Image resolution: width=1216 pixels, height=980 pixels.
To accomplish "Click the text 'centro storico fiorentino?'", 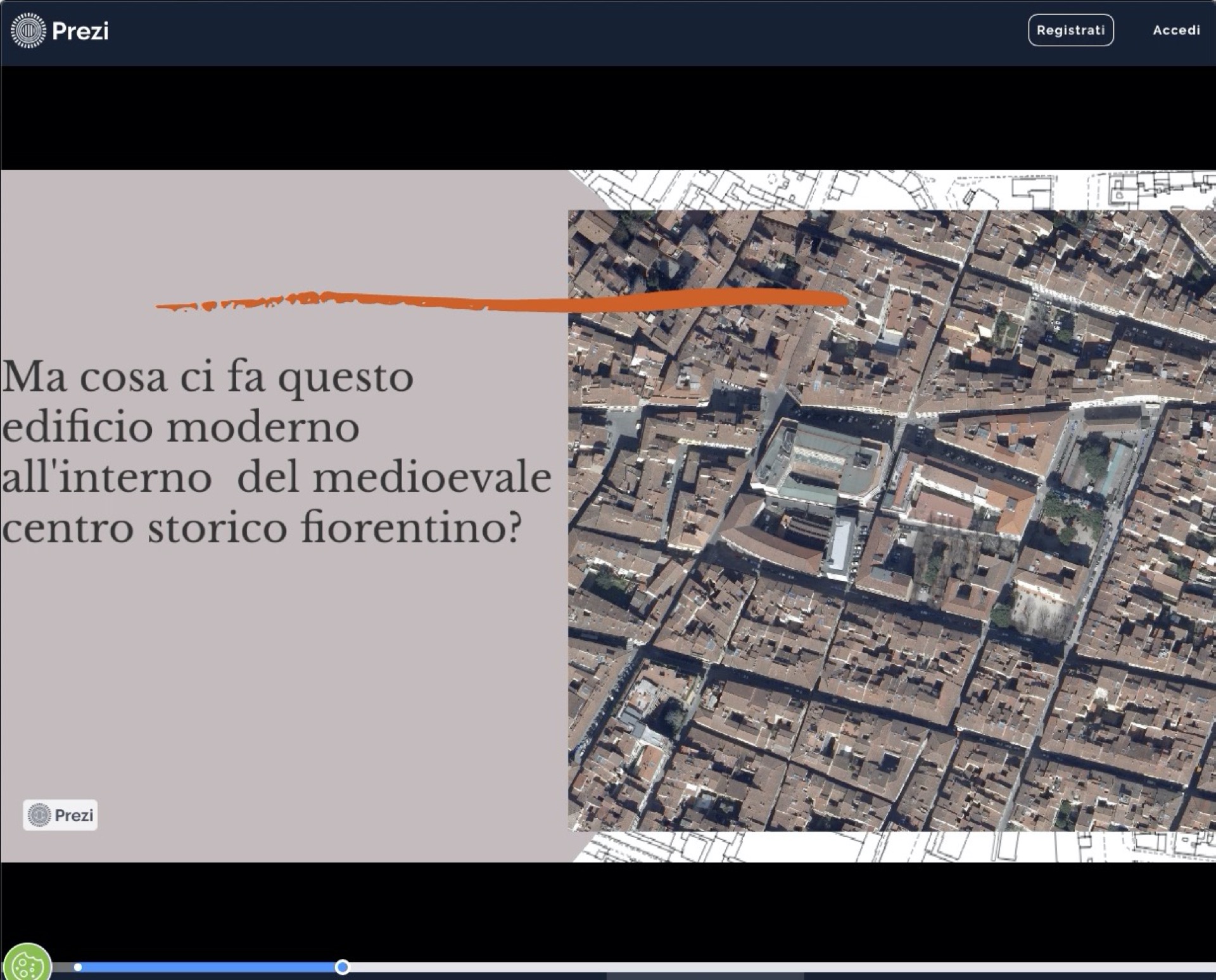I will click(x=262, y=528).
